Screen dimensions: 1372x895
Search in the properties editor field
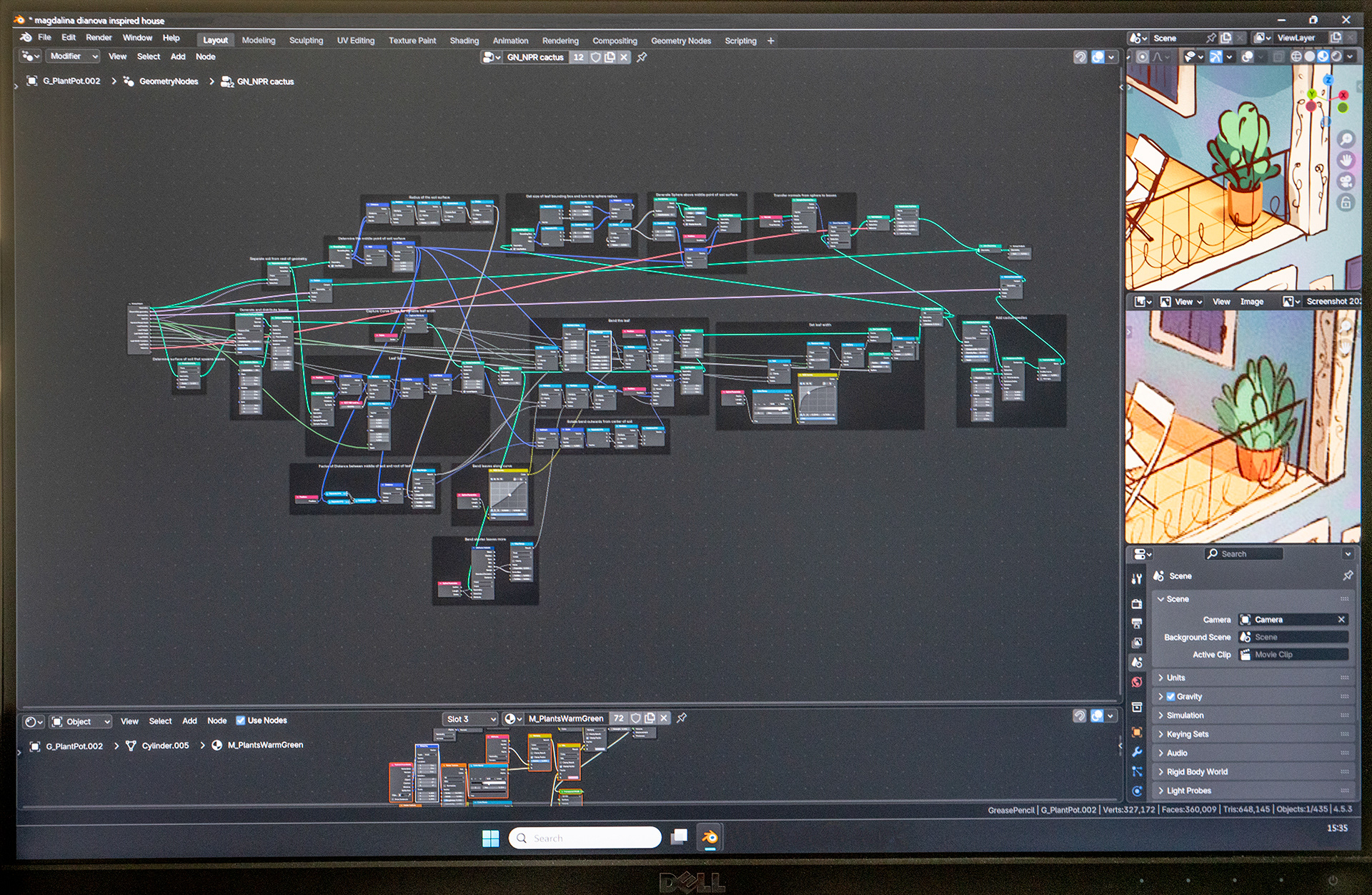1243,554
